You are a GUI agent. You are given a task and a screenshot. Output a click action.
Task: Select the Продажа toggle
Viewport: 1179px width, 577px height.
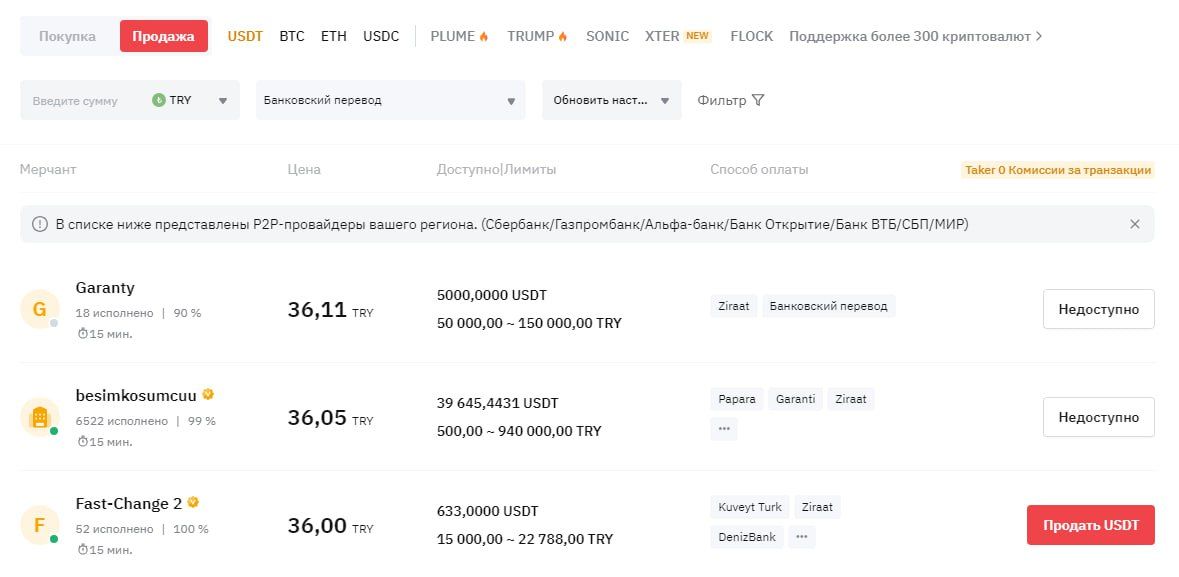(163, 36)
